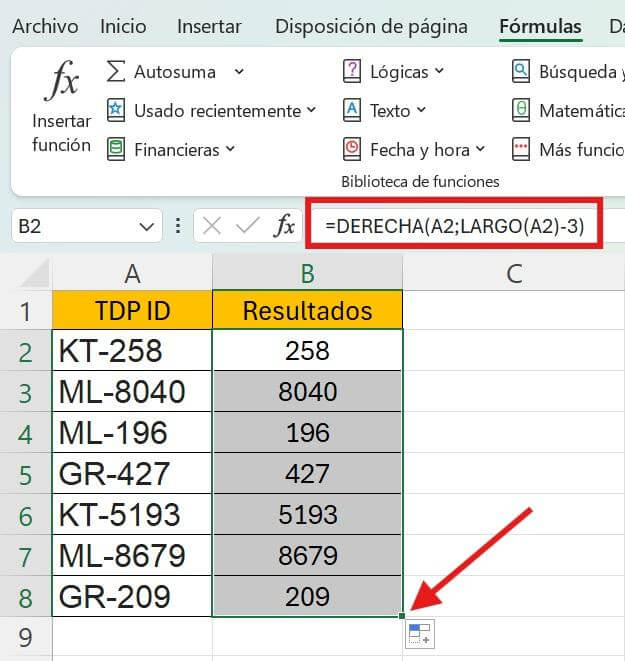Switch to the Inicio tab
625x661 pixels.
[x=123, y=27]
